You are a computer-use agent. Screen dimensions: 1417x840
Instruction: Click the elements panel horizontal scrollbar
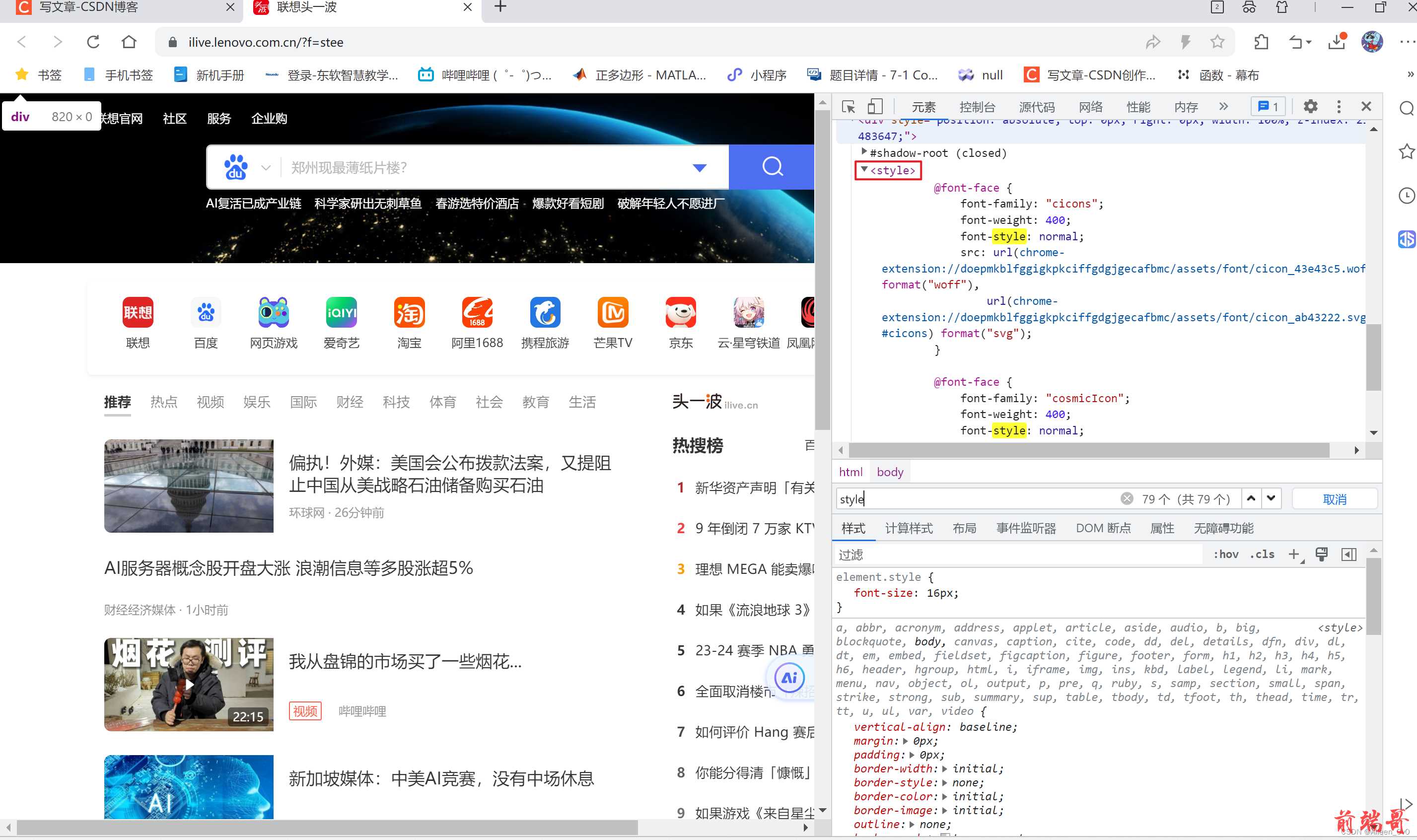pos(1089,450)
